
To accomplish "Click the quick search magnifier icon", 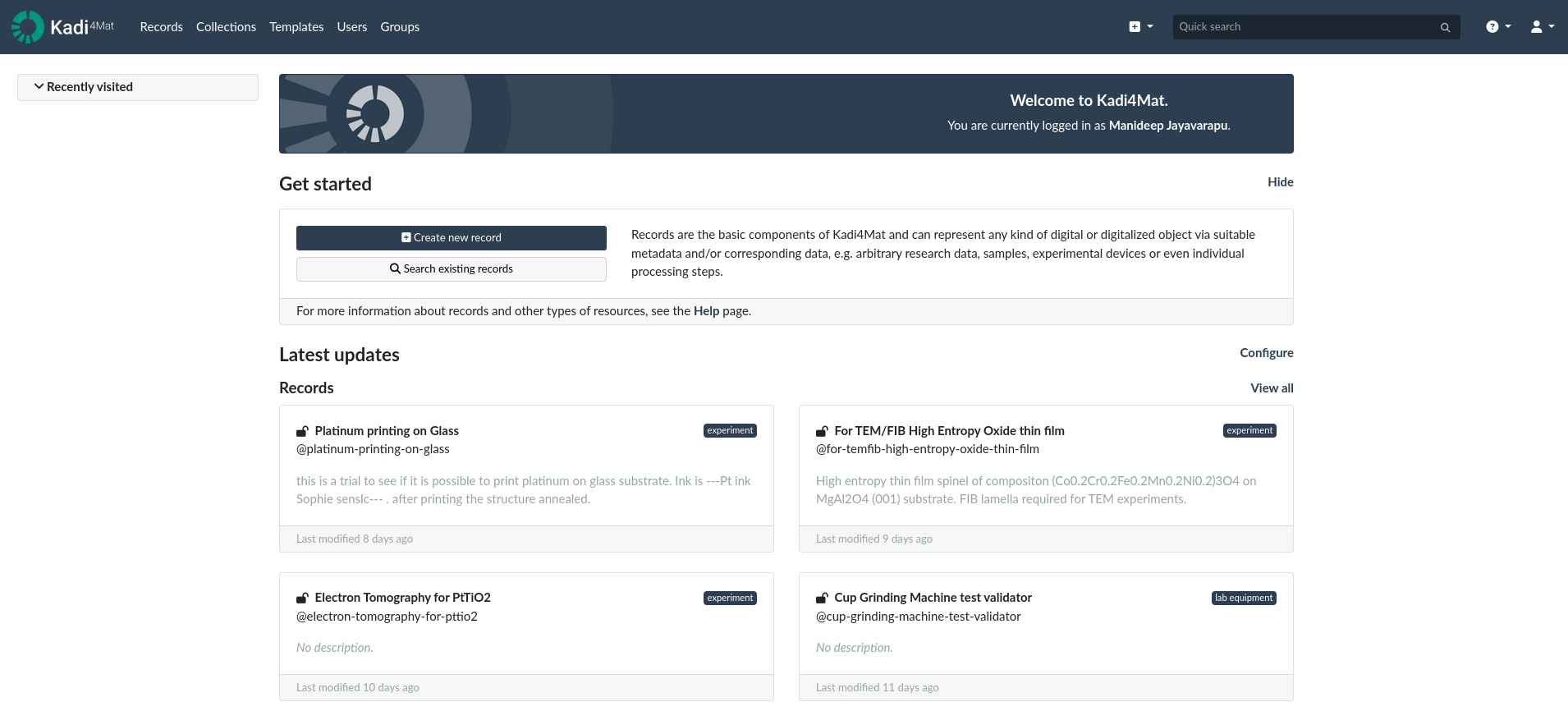I will (x=1445, y=27).
